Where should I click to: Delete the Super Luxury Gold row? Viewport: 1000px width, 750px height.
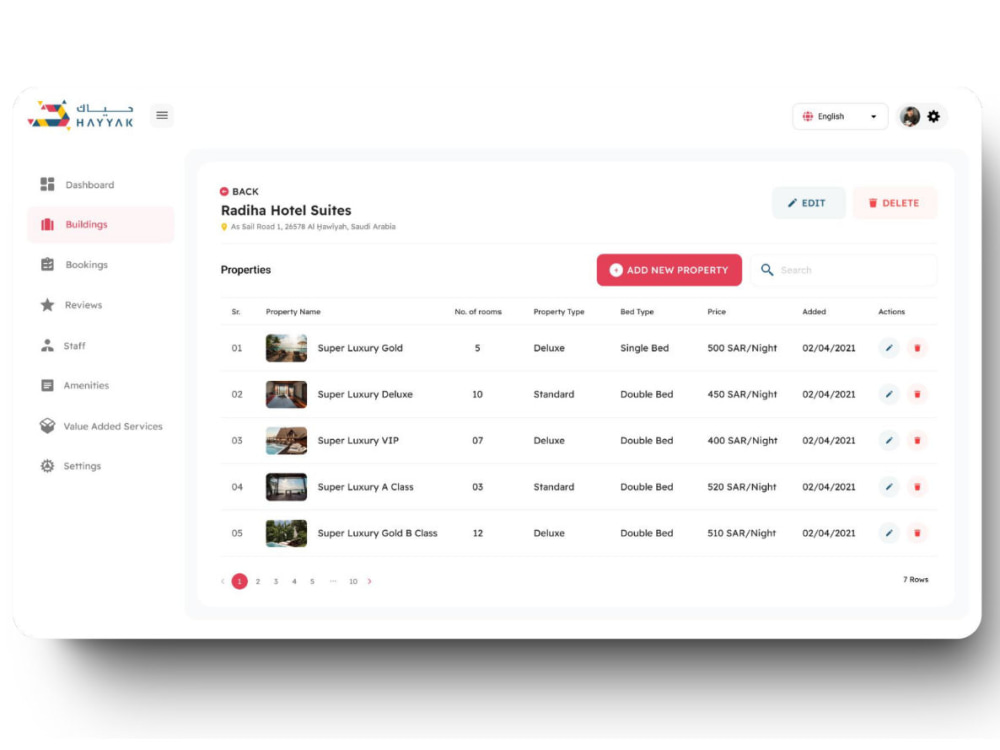[x=917, y=348]
